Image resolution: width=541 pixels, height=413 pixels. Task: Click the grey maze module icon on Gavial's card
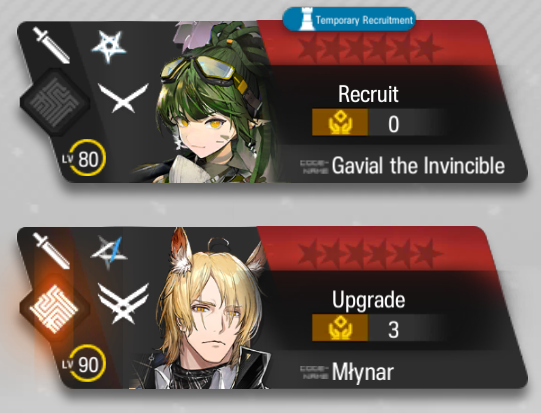click(x=55, y=102)
